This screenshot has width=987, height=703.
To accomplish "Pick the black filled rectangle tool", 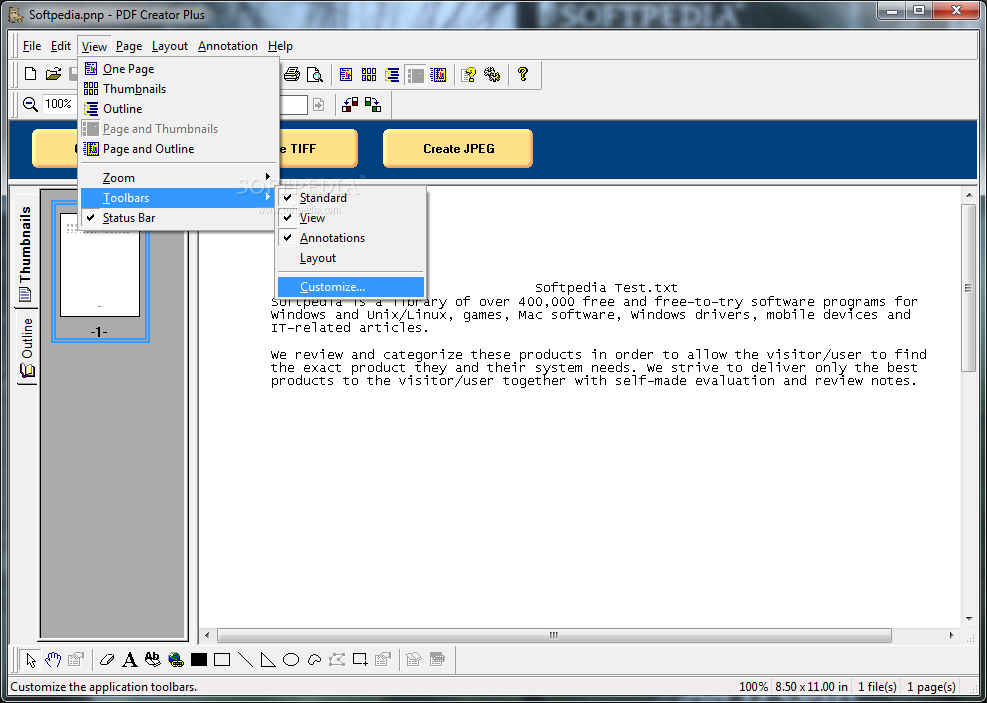I will [x=199, y=660].
